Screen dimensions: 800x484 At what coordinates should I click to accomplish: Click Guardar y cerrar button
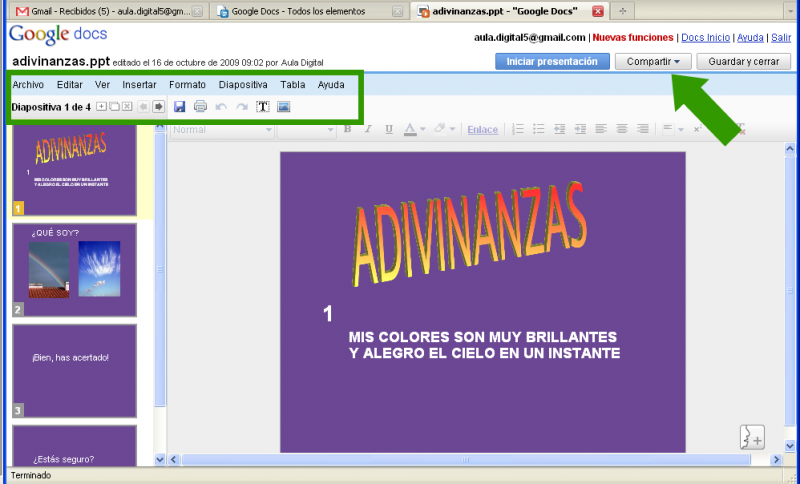(743, 62)
